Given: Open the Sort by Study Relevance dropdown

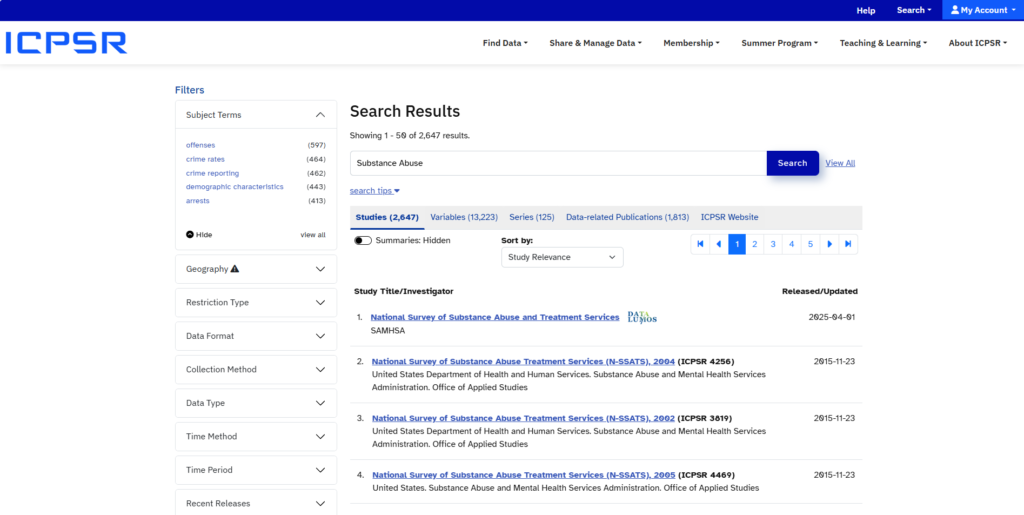Looking at the screenshot, I should tap(561, 257).
